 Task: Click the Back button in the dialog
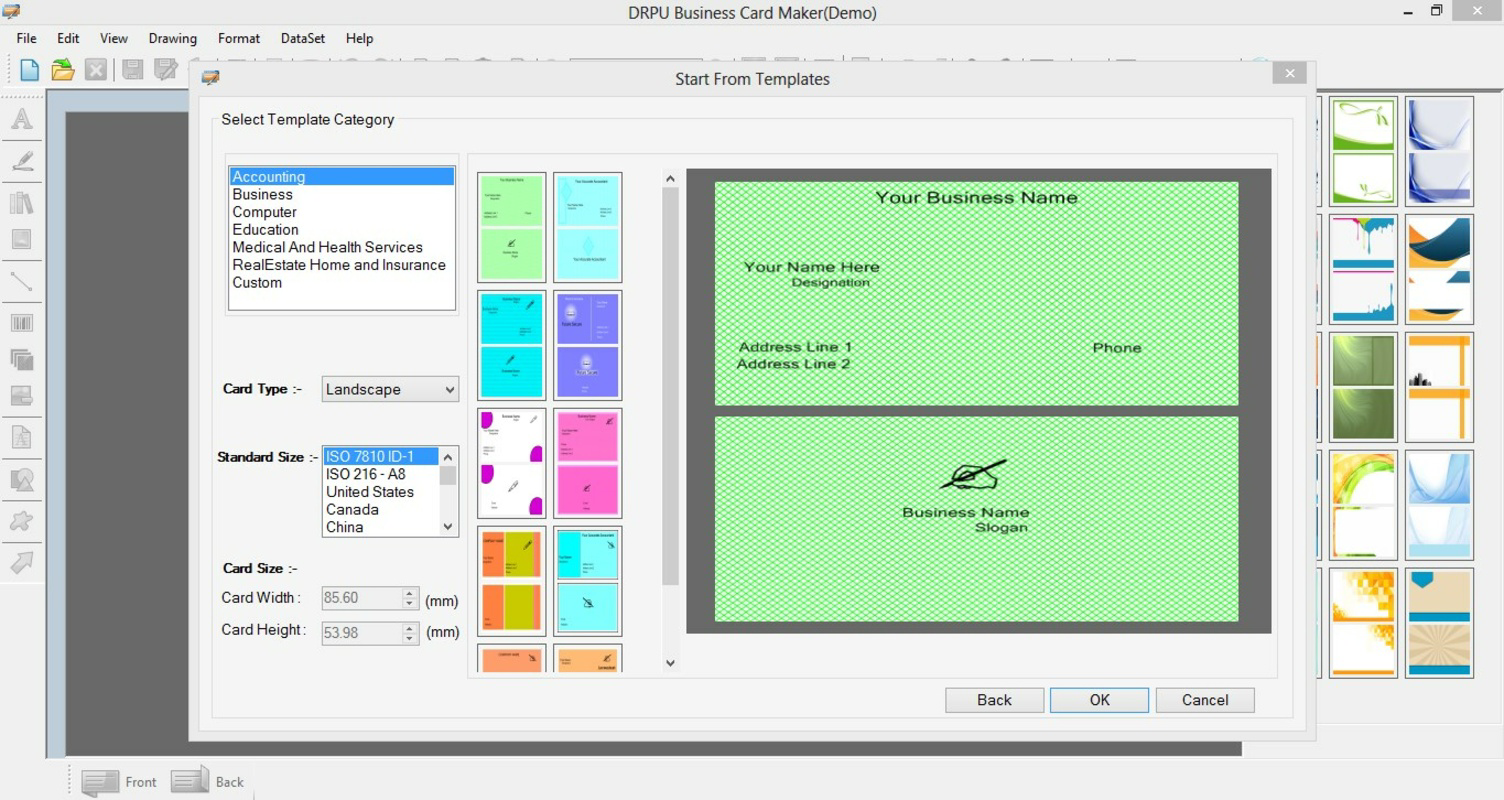tap(994, 700)
